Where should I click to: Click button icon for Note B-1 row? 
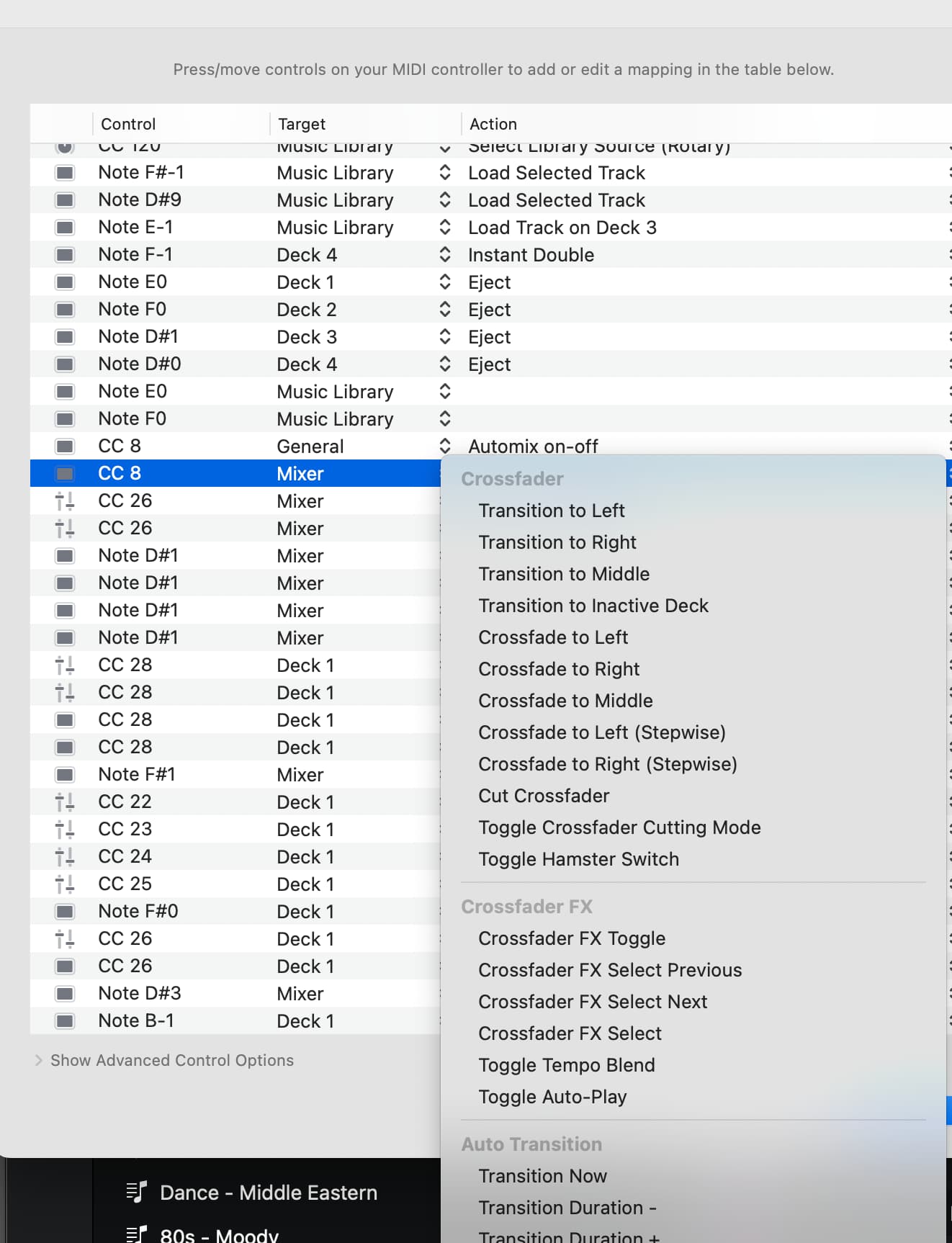pos(65,1021)
